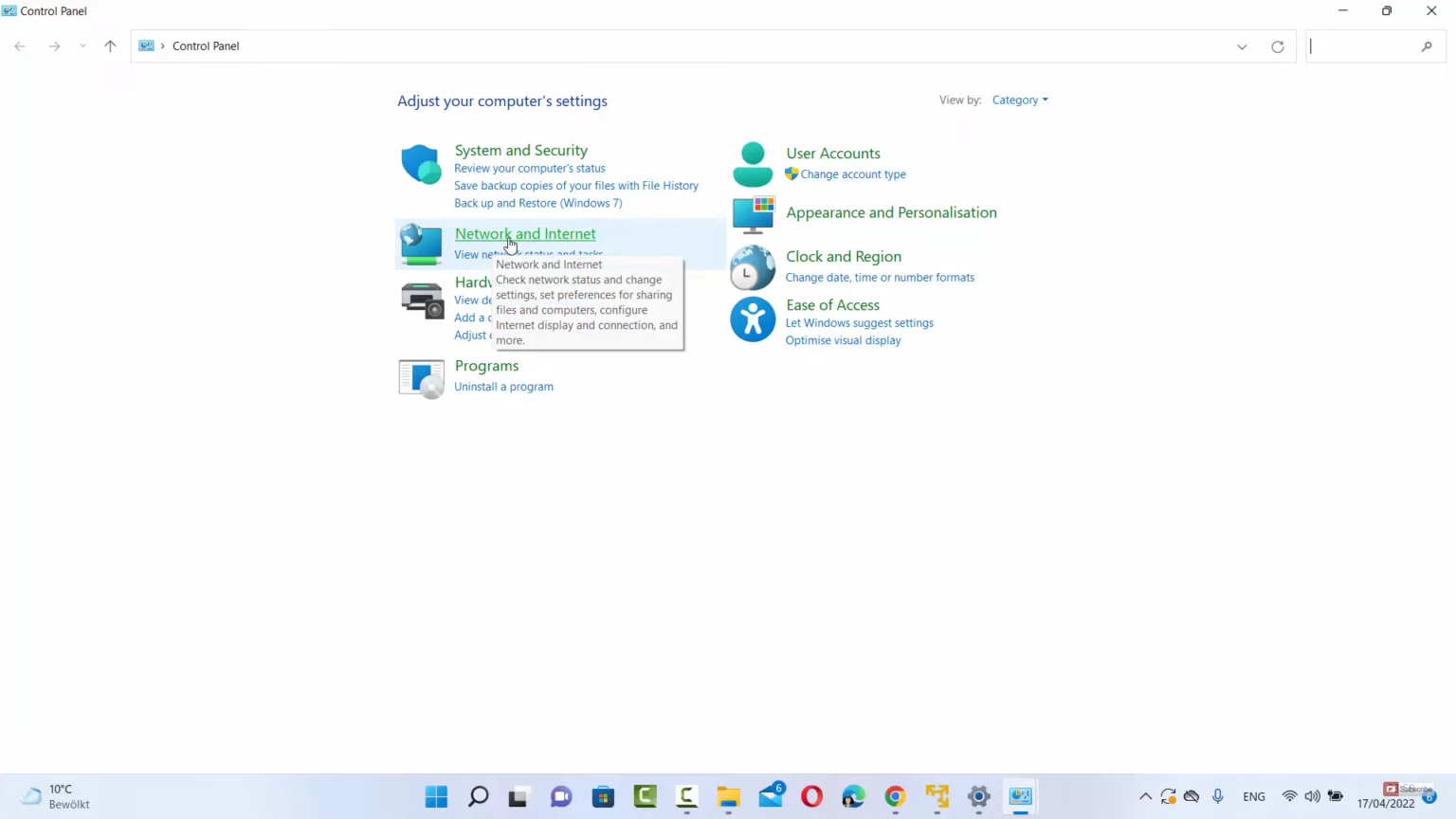
Task: Click the Wi-Fi status indicator
Action: (1289, 796)
